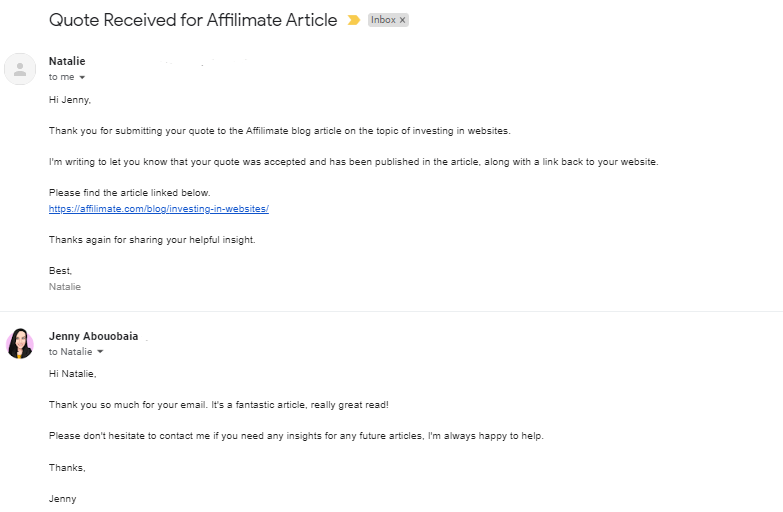
Task: Click the gray Natalie signature text
Action: (65, 286)
